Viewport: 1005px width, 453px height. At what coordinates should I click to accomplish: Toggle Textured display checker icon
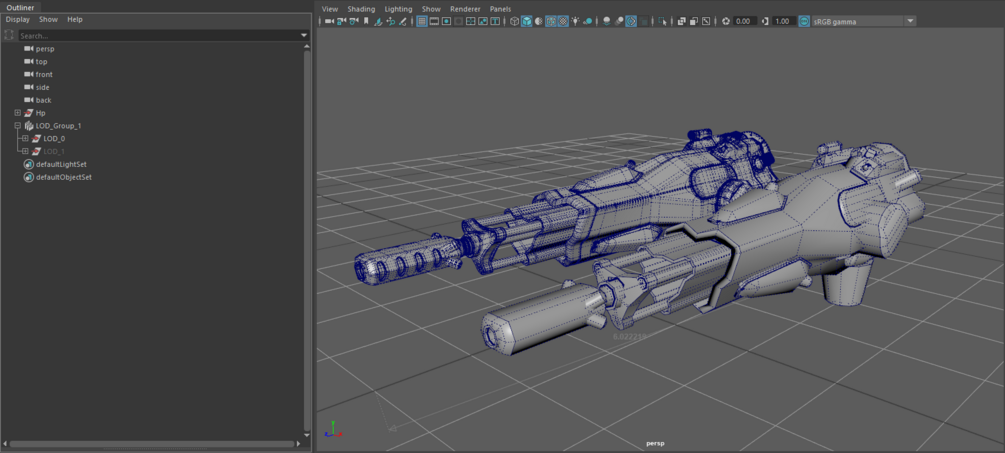563,21
